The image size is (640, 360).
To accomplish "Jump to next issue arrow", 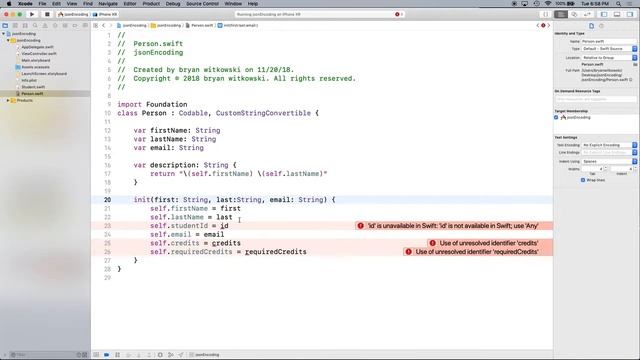I will tap(549, 25).
